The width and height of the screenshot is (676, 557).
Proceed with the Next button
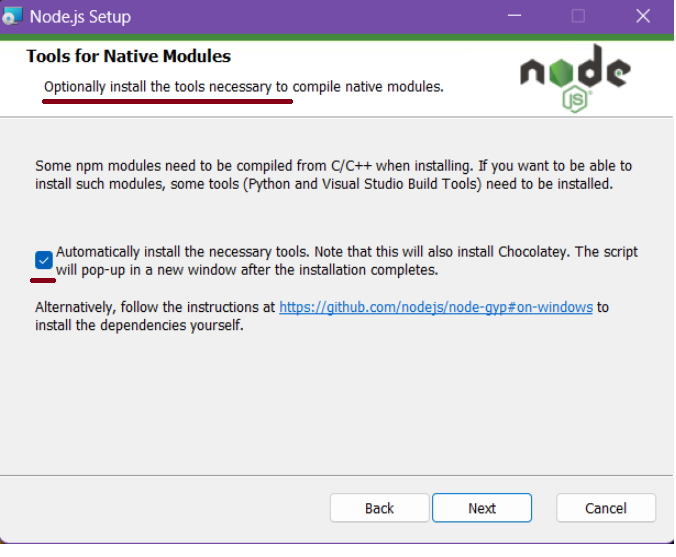coord(482,508)
